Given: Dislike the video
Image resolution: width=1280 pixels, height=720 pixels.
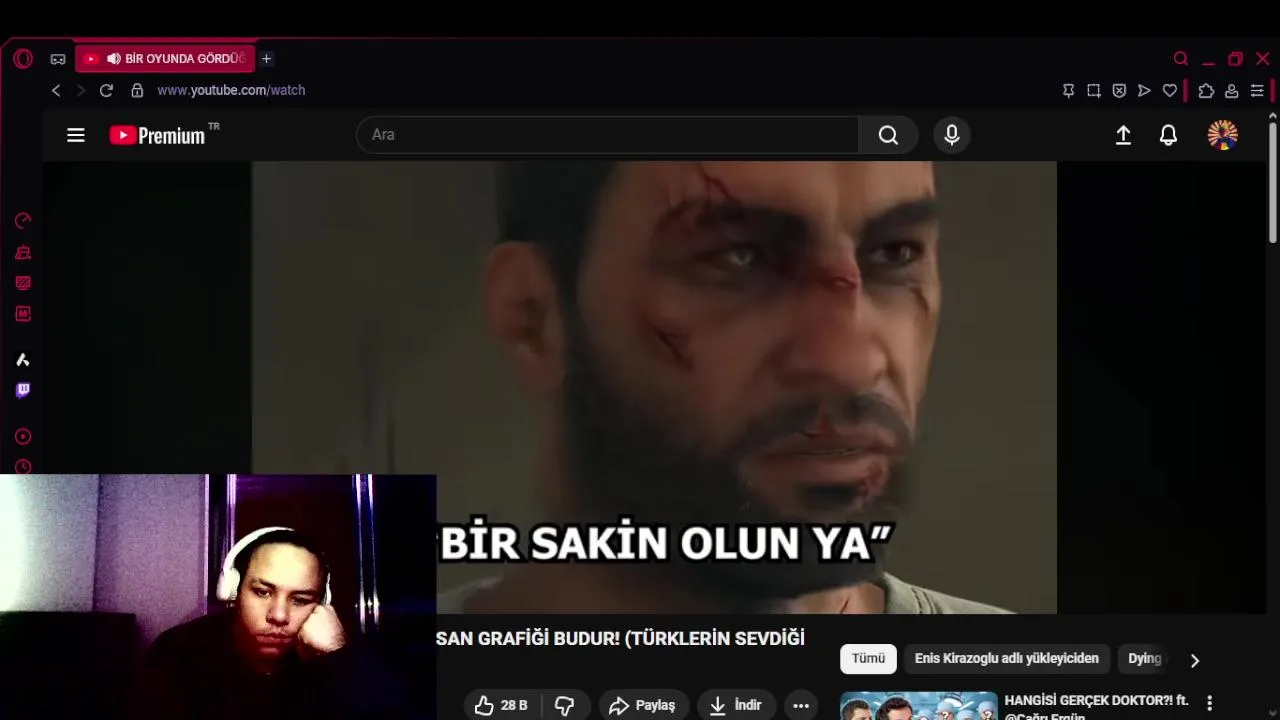Looking at the screenshot, I should (565, 706).
